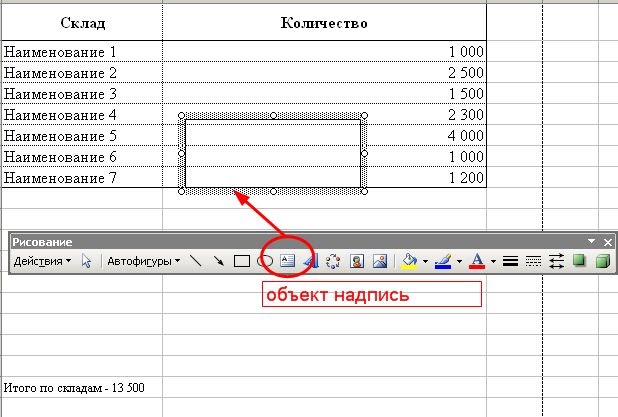Viewport: 618px width, 417px height.
Task: Open the line style (thickness) menu
Action: [x=510, y=261]
